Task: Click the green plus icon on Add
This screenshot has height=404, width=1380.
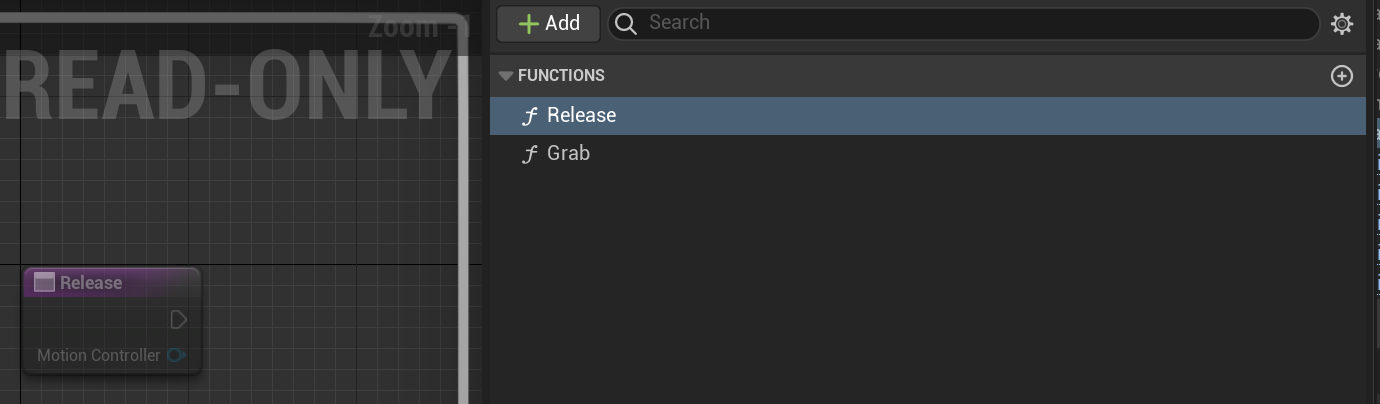Action: (529, 24)
